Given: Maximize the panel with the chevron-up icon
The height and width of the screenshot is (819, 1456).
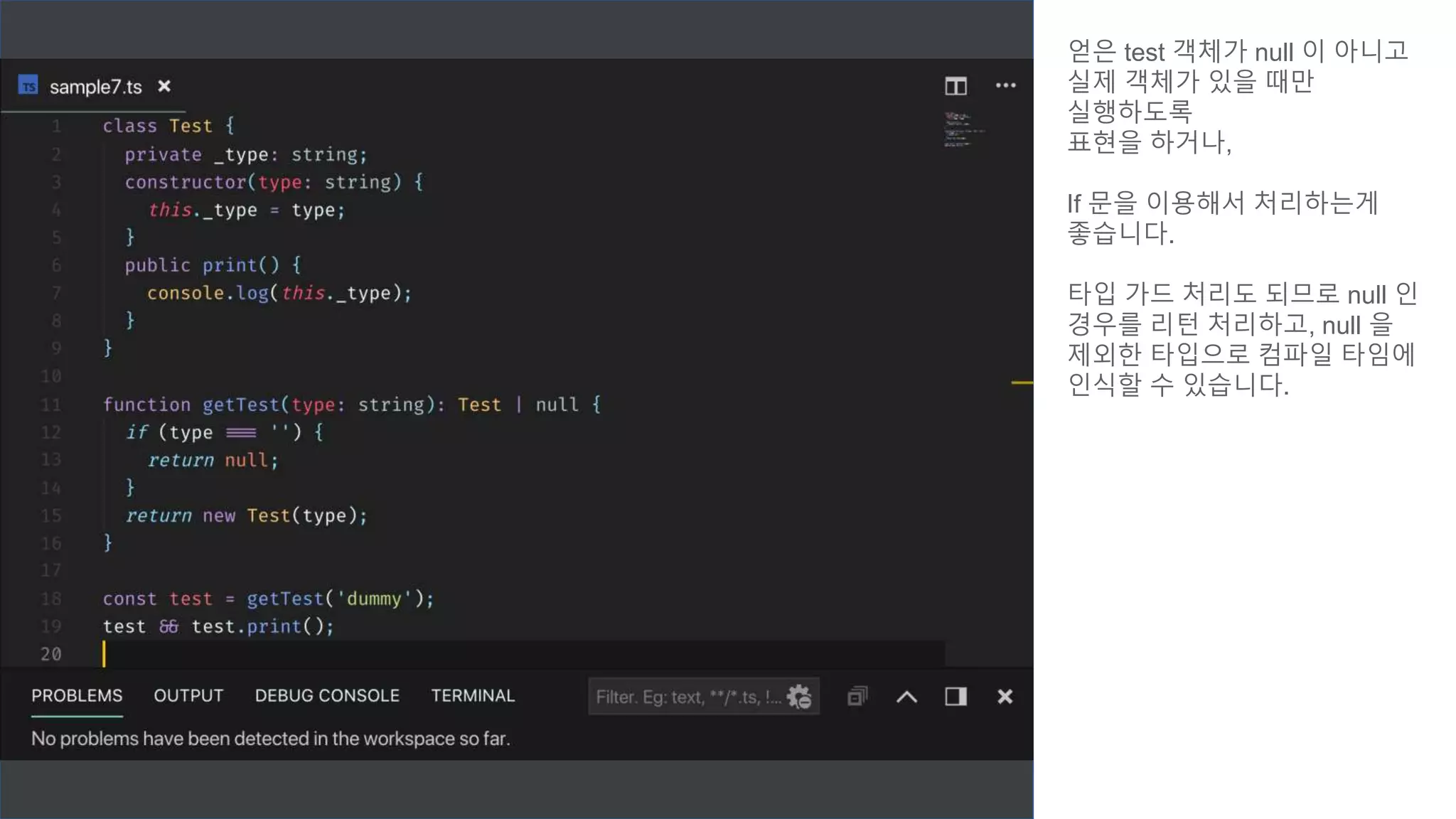Looking at the screenshot, I should click(906, 697).
